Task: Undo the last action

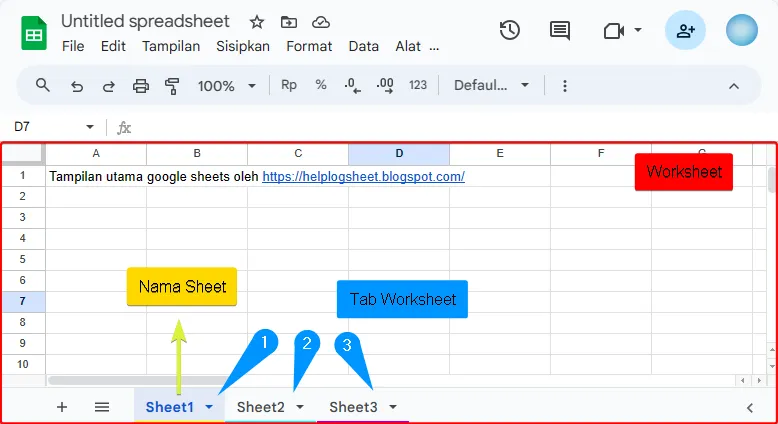Action: click(77, 86)
